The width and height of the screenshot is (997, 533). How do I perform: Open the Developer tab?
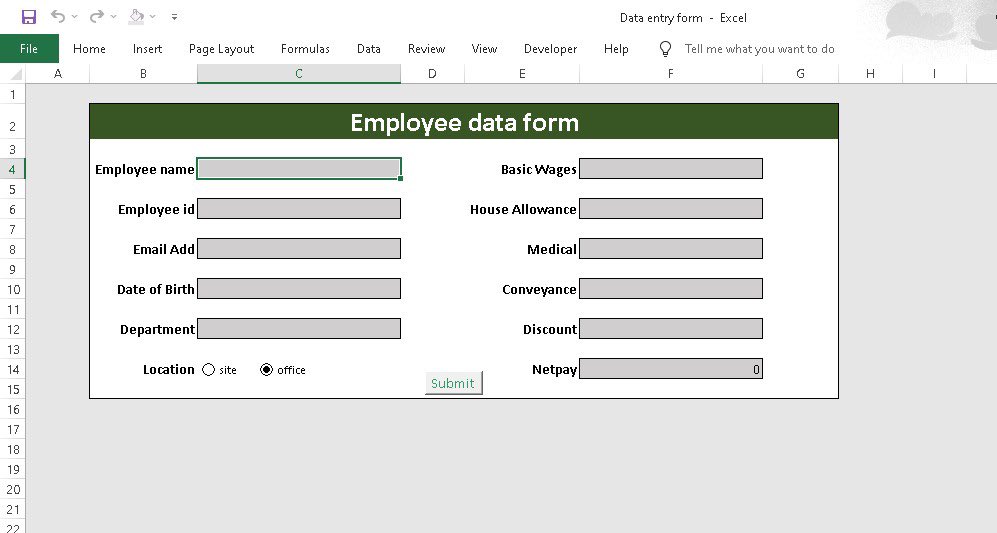[x=551, y=49]
